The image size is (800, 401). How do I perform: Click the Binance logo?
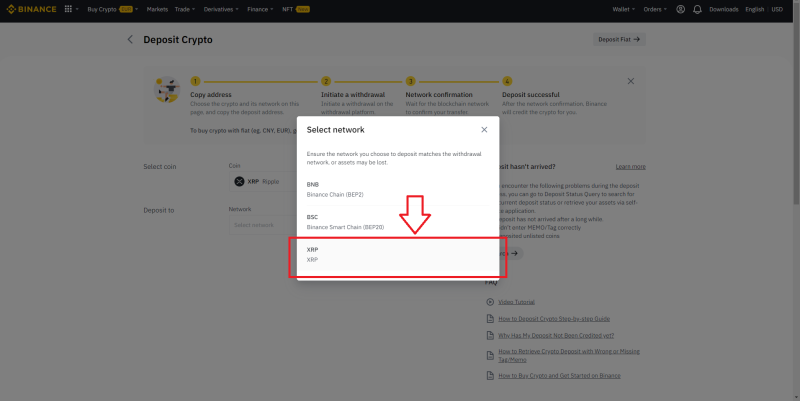click(x=31, y=9)
